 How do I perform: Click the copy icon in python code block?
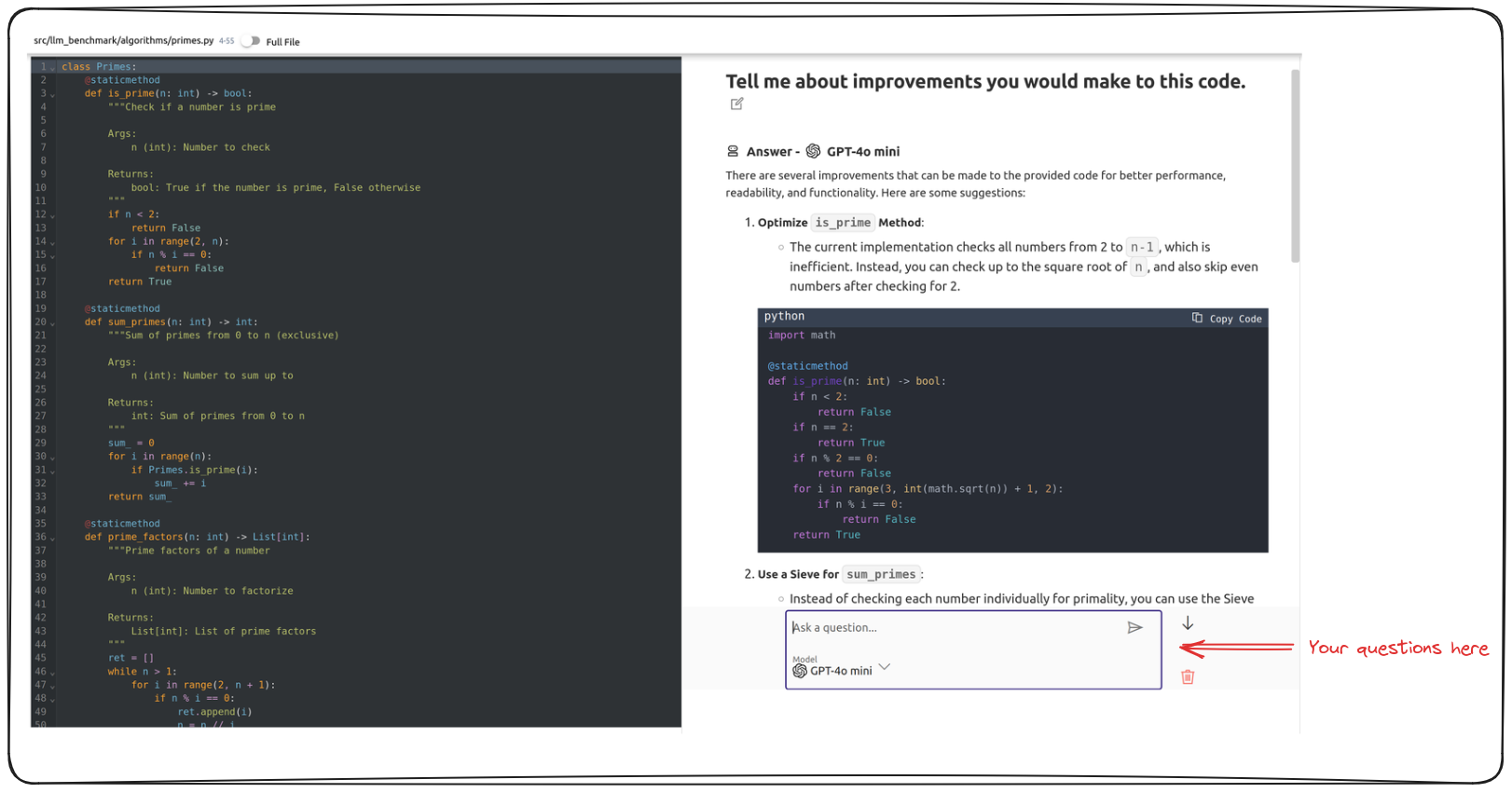[1197, 318]
